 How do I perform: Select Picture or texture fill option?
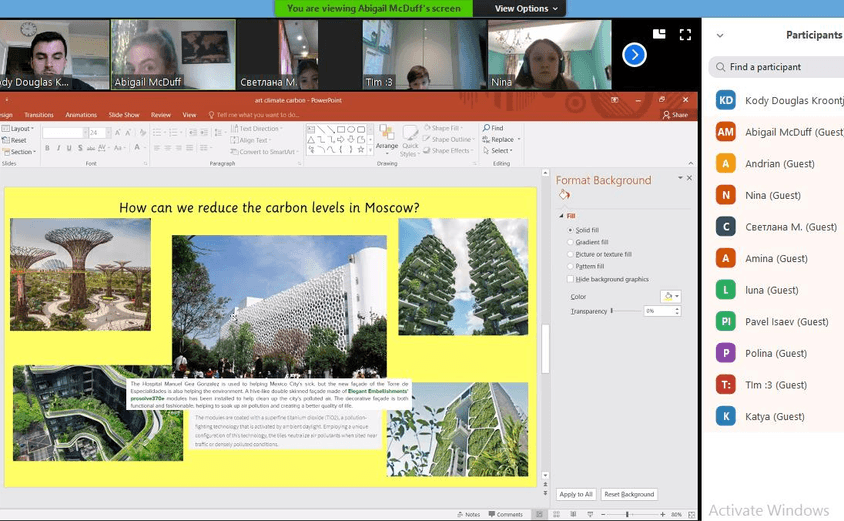pyautogui.click(x=571, y=254)
